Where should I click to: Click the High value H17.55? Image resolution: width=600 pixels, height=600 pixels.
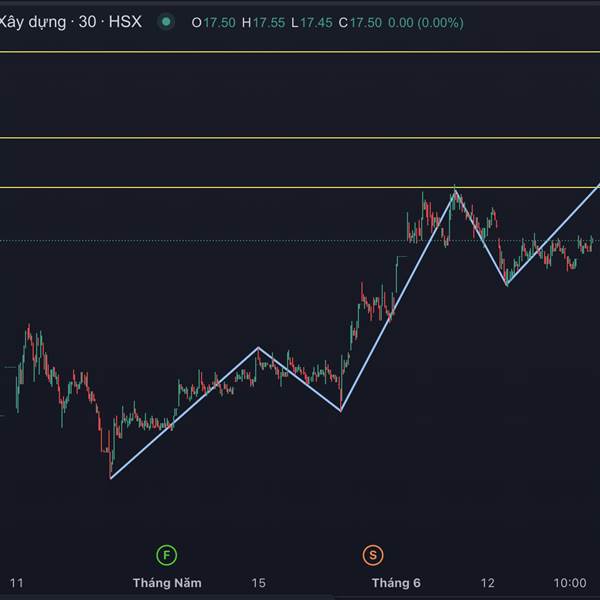pyautogui.click(x=263, y=23)
